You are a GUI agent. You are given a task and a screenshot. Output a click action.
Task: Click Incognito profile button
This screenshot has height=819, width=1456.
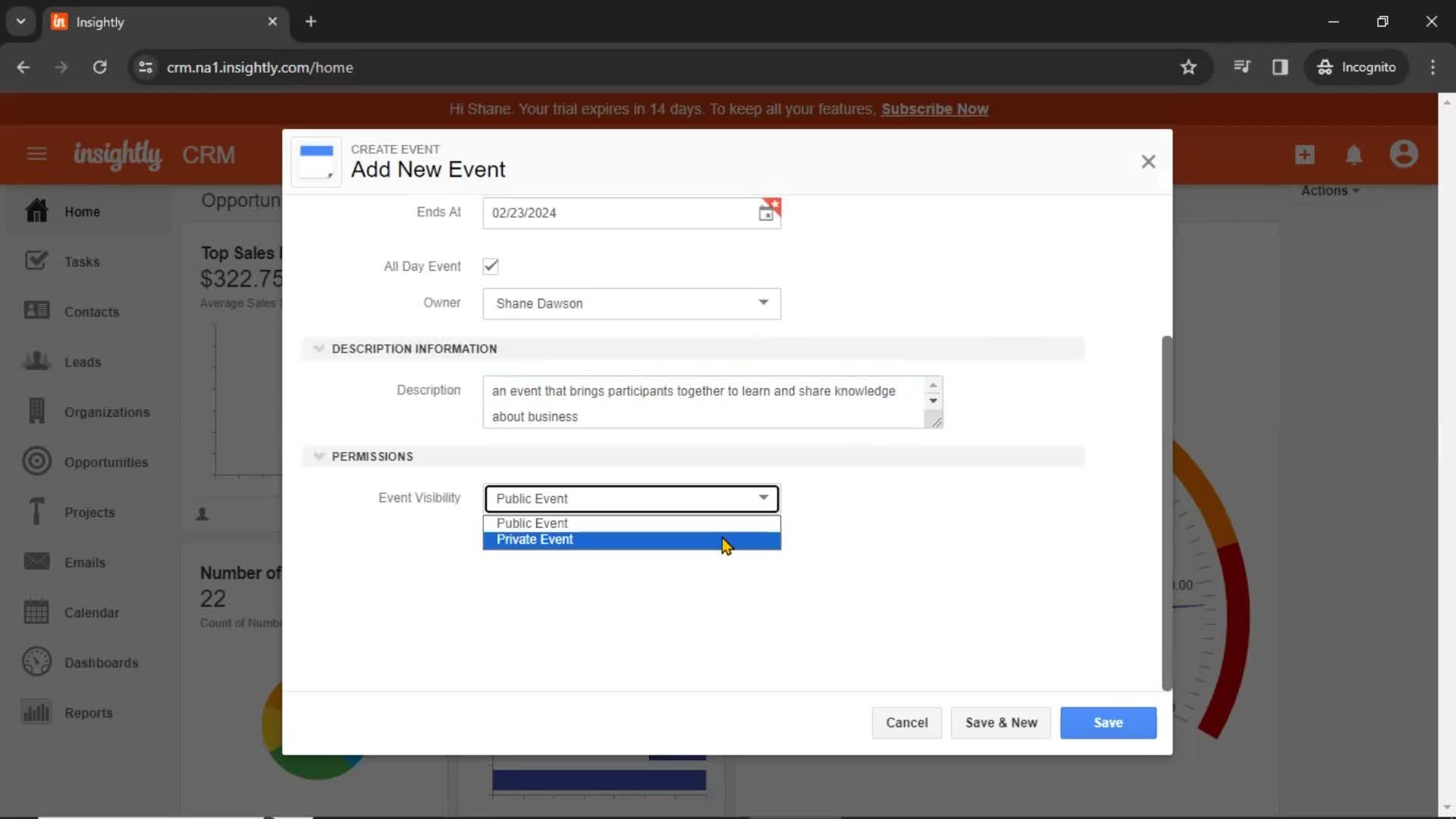pyautogui.click(x=1357, y=67)
